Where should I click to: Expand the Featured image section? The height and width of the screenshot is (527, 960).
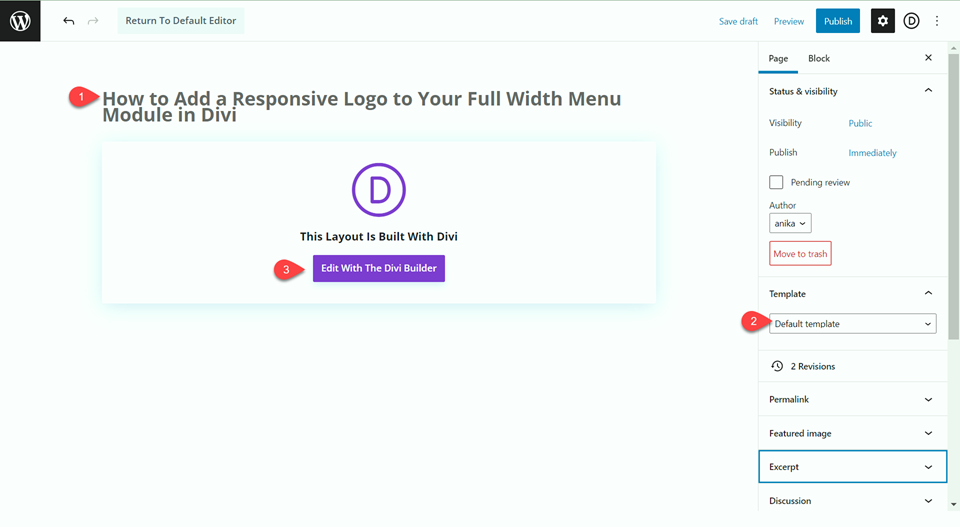(x=852, y=433)
